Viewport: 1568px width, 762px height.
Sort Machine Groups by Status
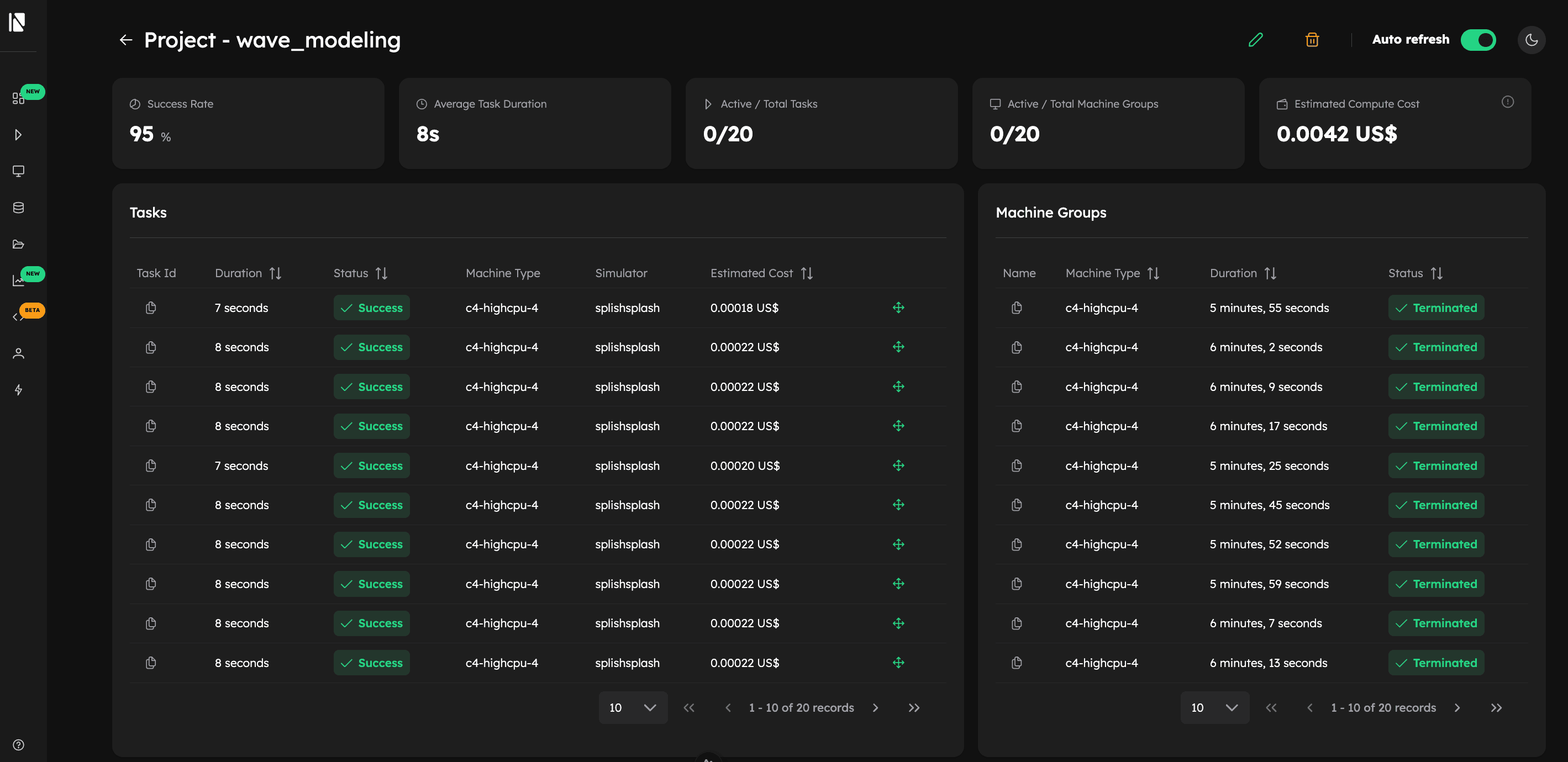tap(1437, 273)
